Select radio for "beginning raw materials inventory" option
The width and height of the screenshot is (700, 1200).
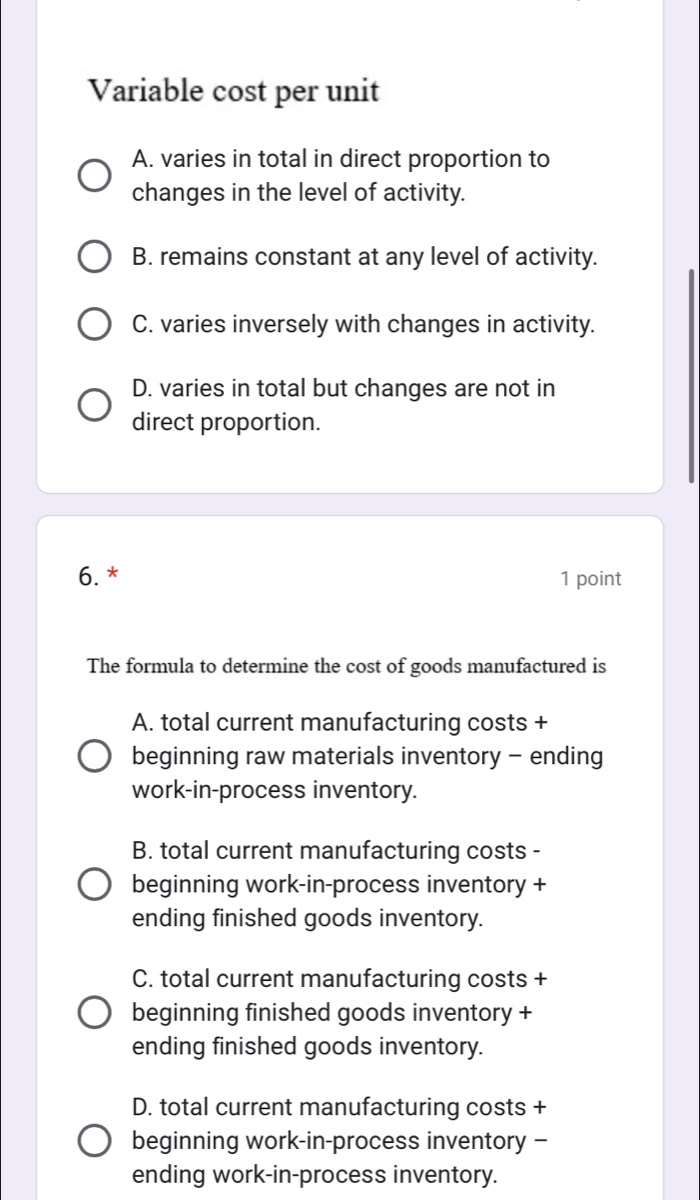coord(95,756)
